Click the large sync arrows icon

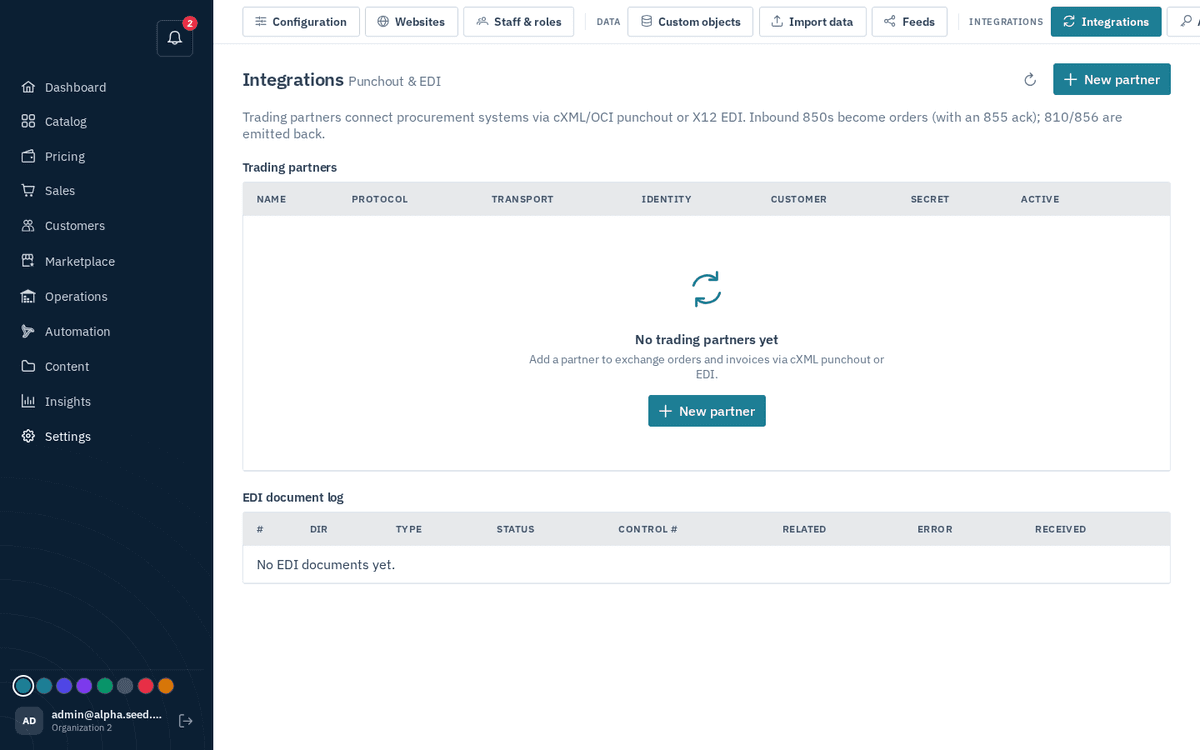(x=706, y=289)
